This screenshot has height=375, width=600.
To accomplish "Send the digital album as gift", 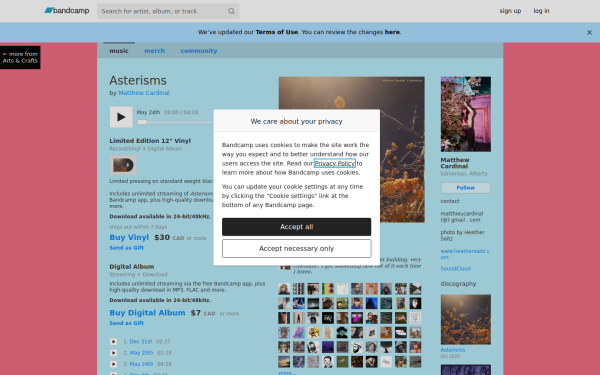I will tap(126, 323).
